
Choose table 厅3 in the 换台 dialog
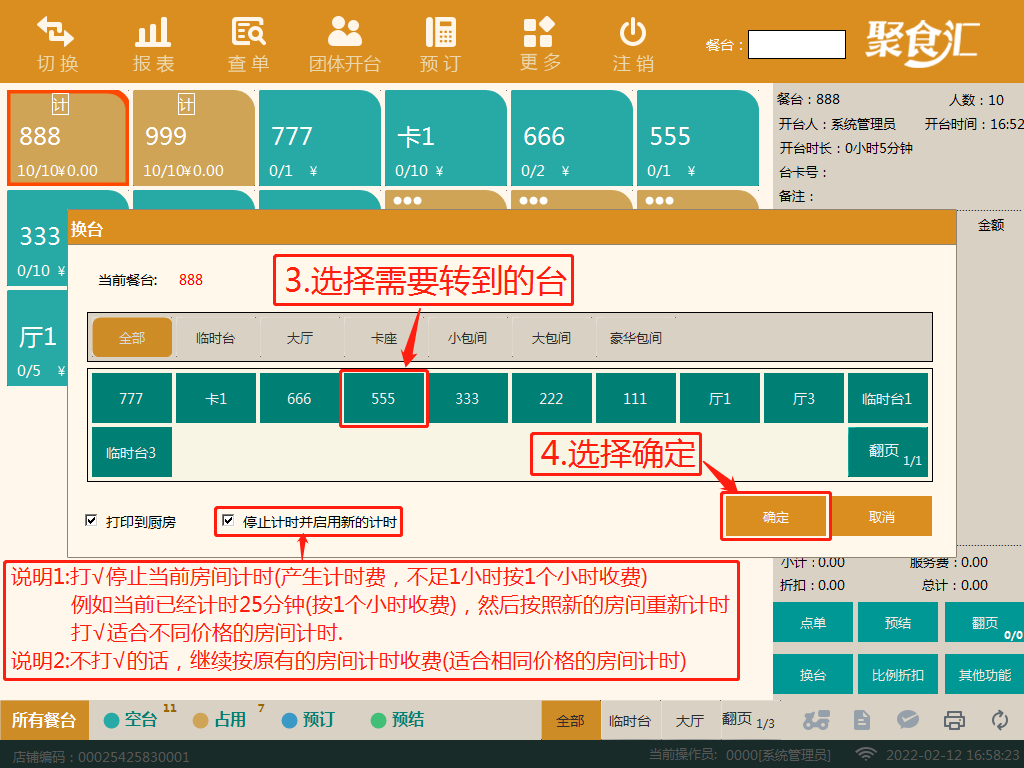tap(803, 398)
